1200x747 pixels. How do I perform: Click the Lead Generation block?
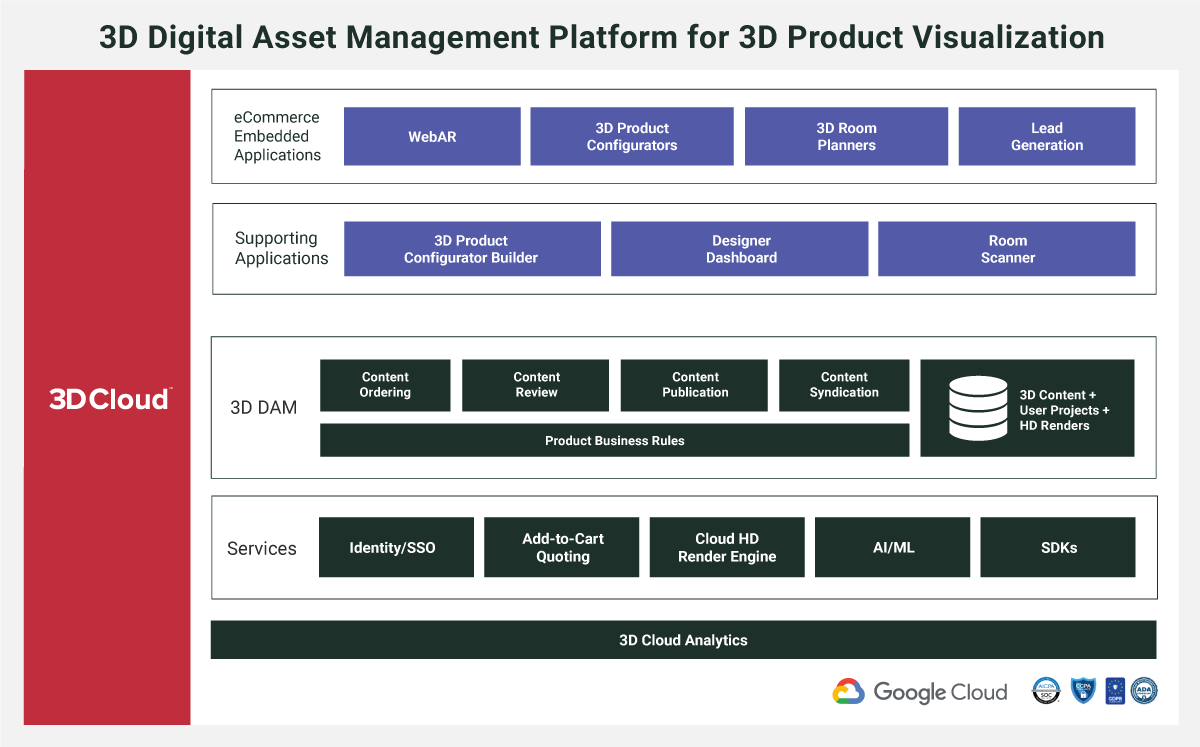click(x=1046, y=136)
